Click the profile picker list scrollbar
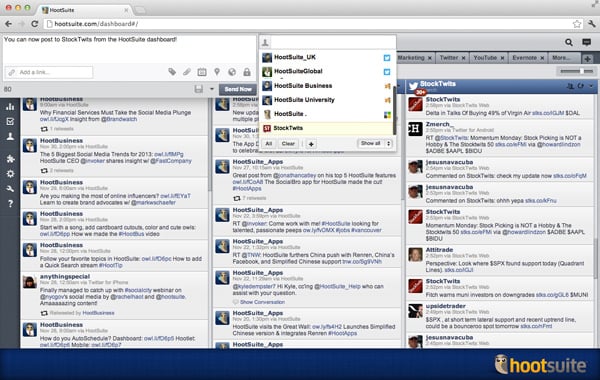The image size is (600, 380). [x=394, y=109]
